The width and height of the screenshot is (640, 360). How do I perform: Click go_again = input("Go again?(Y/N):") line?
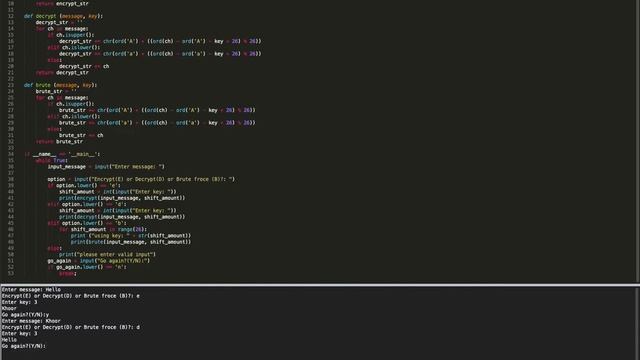[99, 261]
